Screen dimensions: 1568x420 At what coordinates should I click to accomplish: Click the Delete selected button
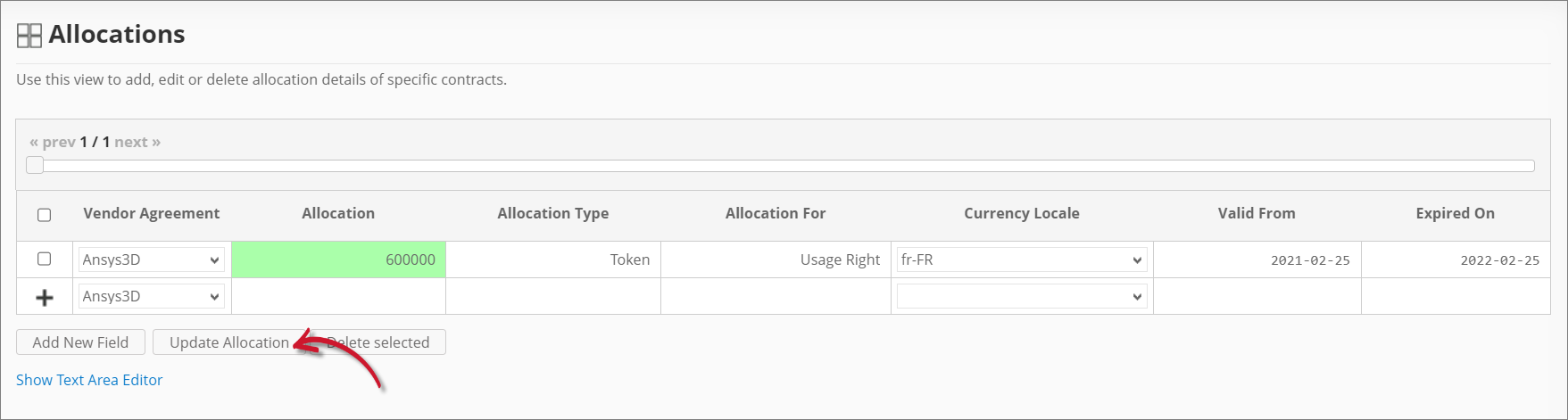point(378,342)
